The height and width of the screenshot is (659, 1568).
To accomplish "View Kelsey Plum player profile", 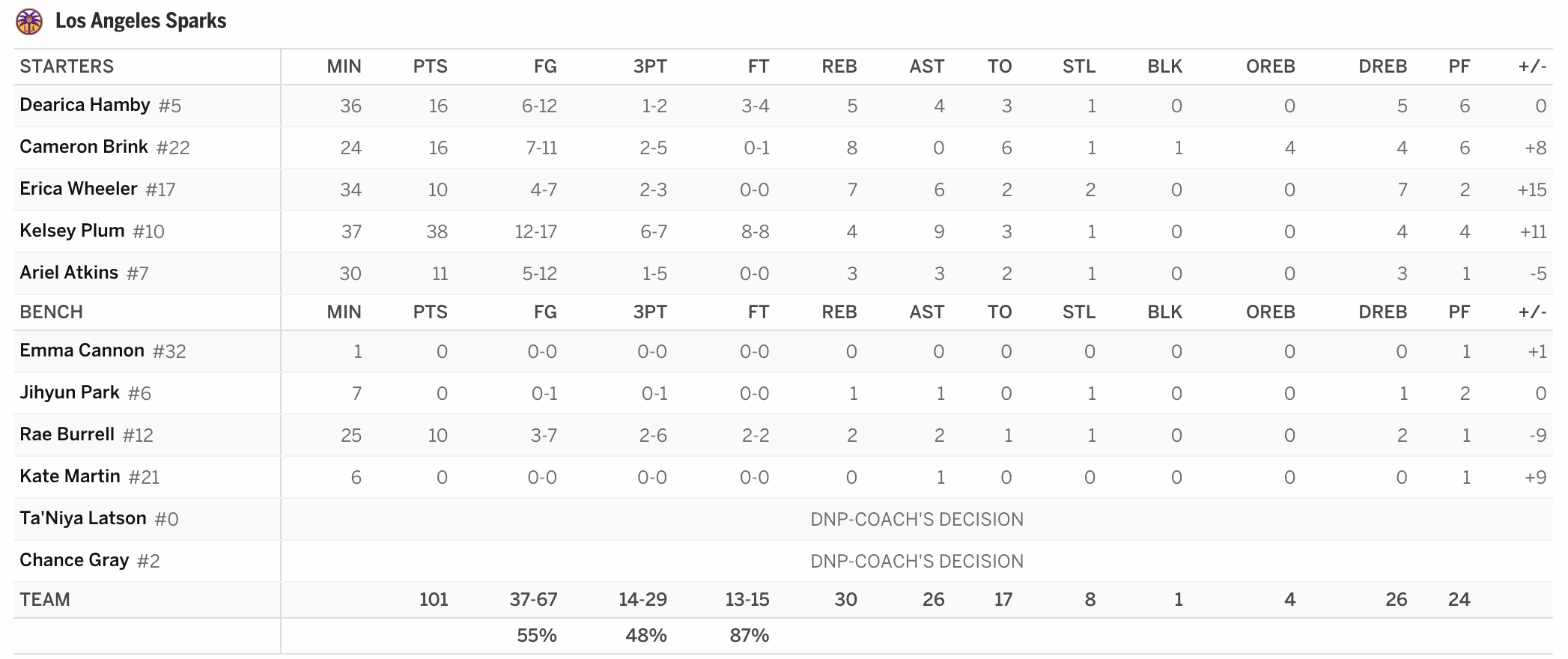I will (x=72, y=231).
